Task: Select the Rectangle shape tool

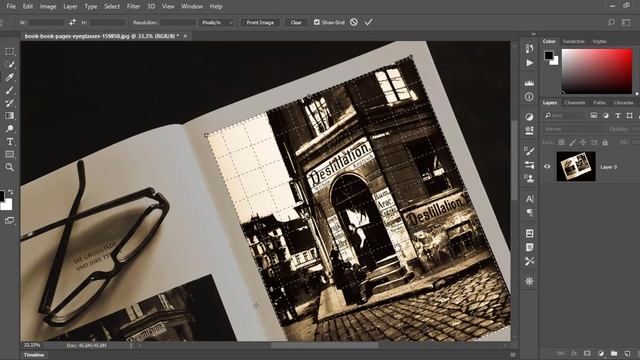Action: (x=9, y=154)
